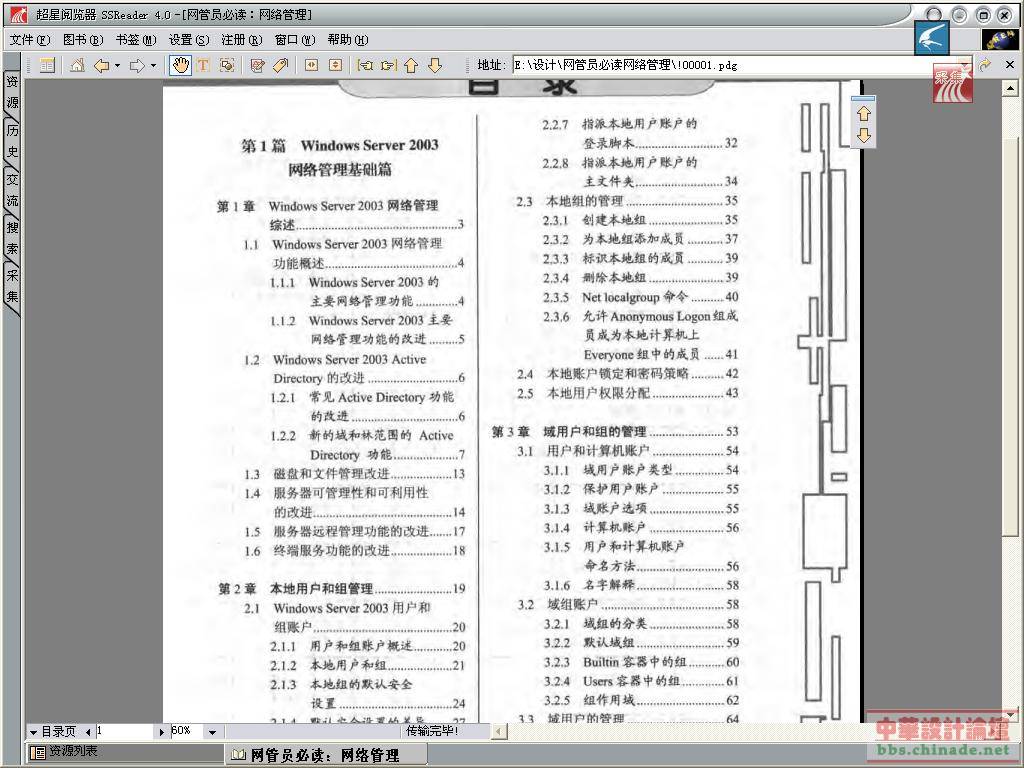Click contents entry '1.3 磁盘和文件管理改进'
1024x768 pixels.
tap(355, 474)
